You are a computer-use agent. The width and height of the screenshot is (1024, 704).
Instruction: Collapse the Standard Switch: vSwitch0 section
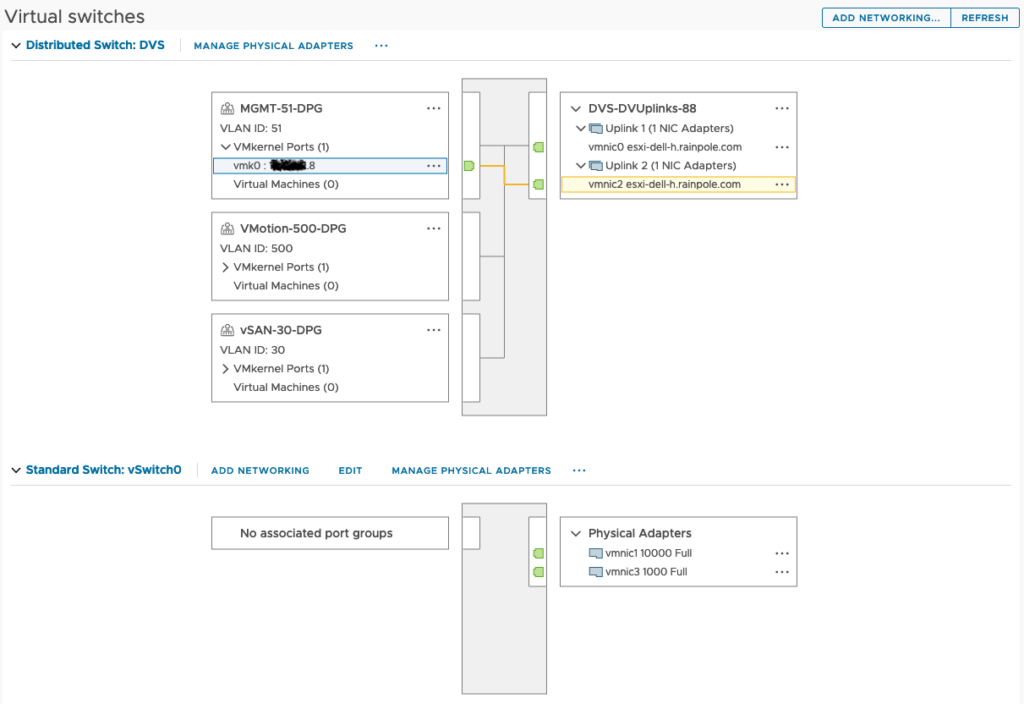click(15, 469)
